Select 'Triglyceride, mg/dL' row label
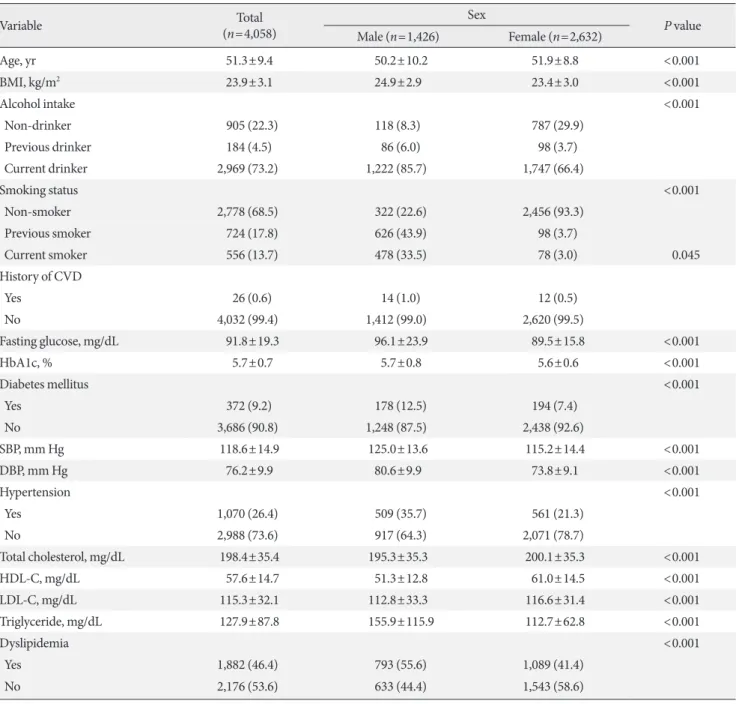Image resolution: width=736 pixels, height=704 pixels. click(51, 622)
